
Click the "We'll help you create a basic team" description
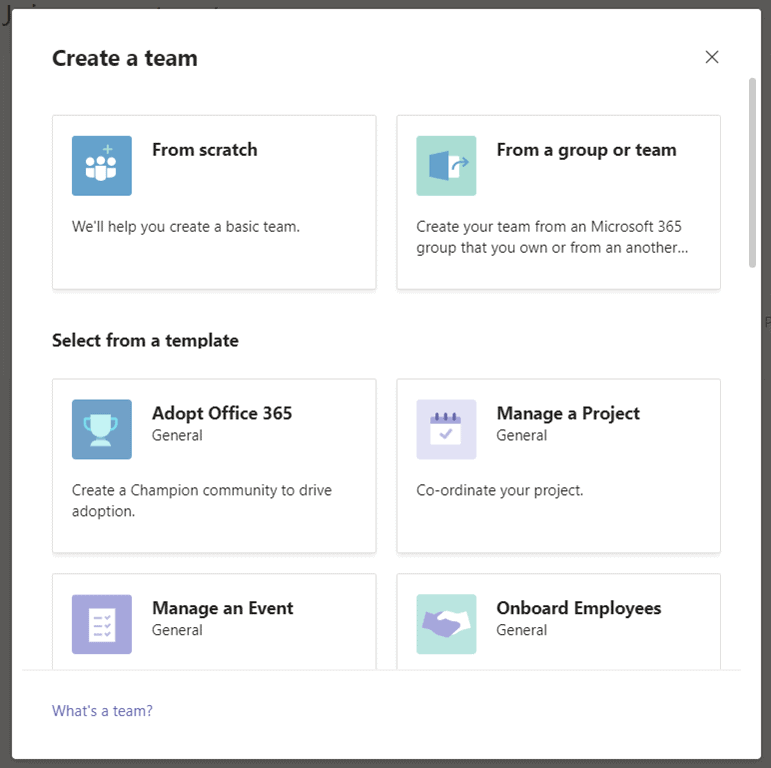pos(186,227)
